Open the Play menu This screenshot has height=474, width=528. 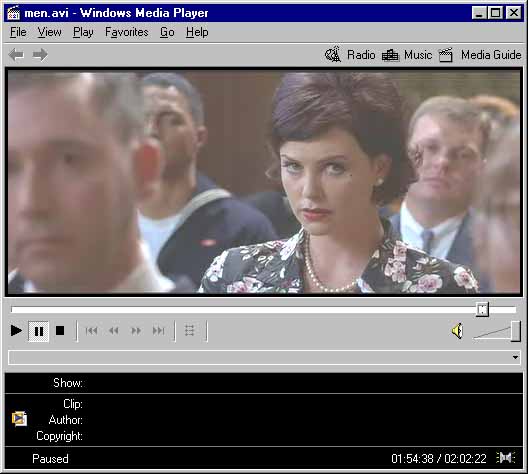[x=83, y=32]
